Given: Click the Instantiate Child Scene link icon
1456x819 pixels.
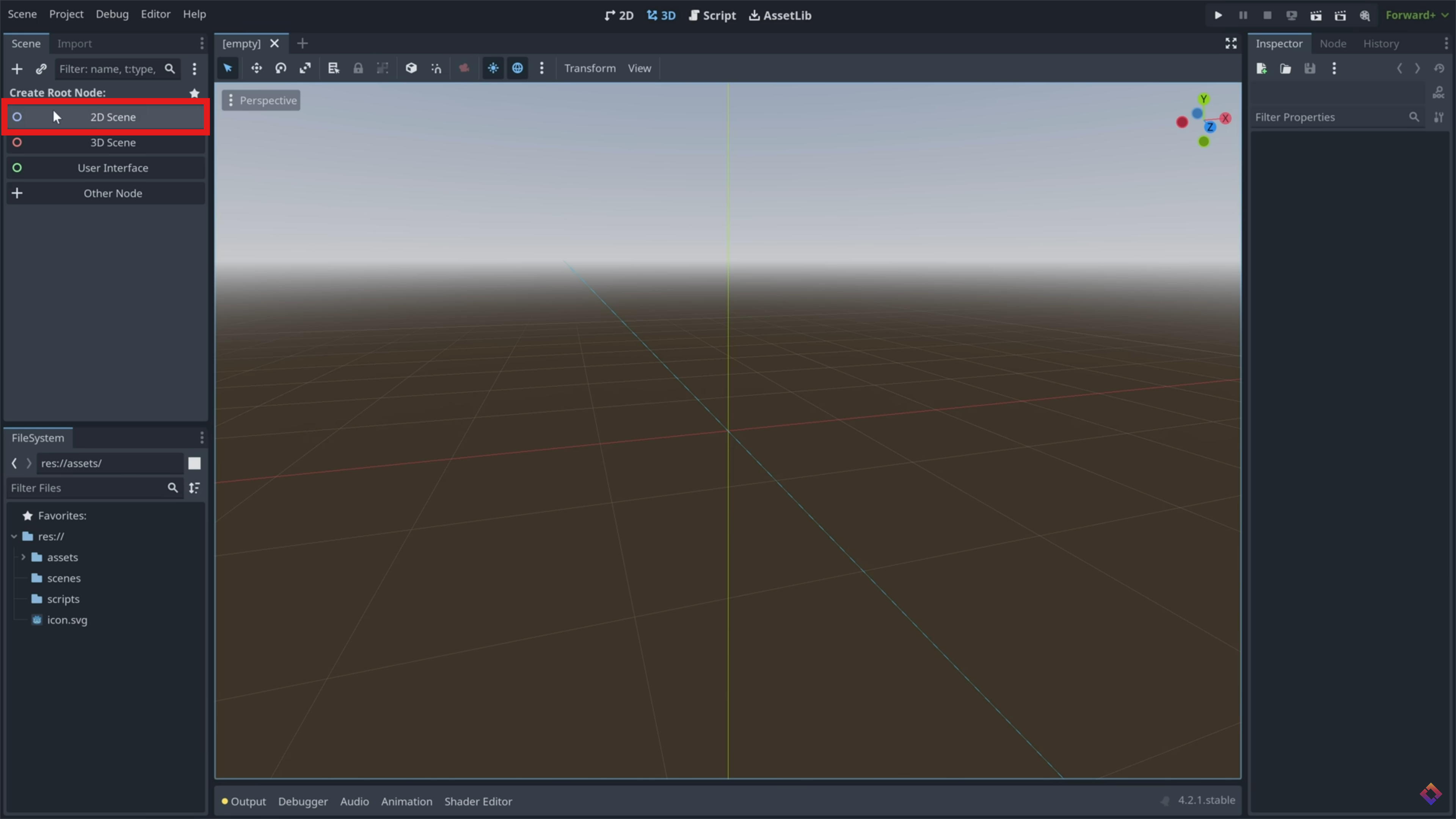Looking at the screenshot, I should (41, 69).
